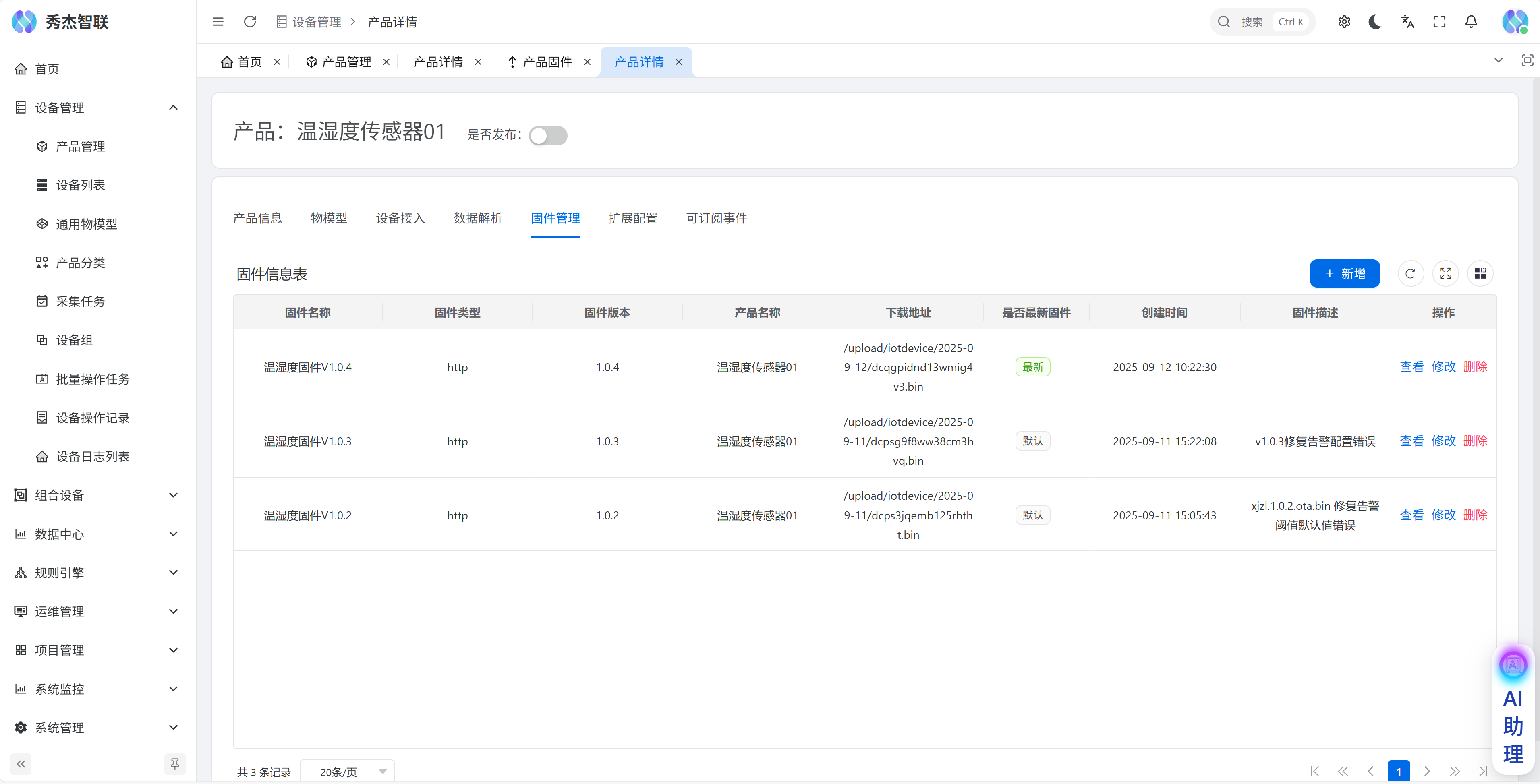Toggle the 是否发布 publish switch
This screenshot has width=1540, height=784.
coord(547,136)
